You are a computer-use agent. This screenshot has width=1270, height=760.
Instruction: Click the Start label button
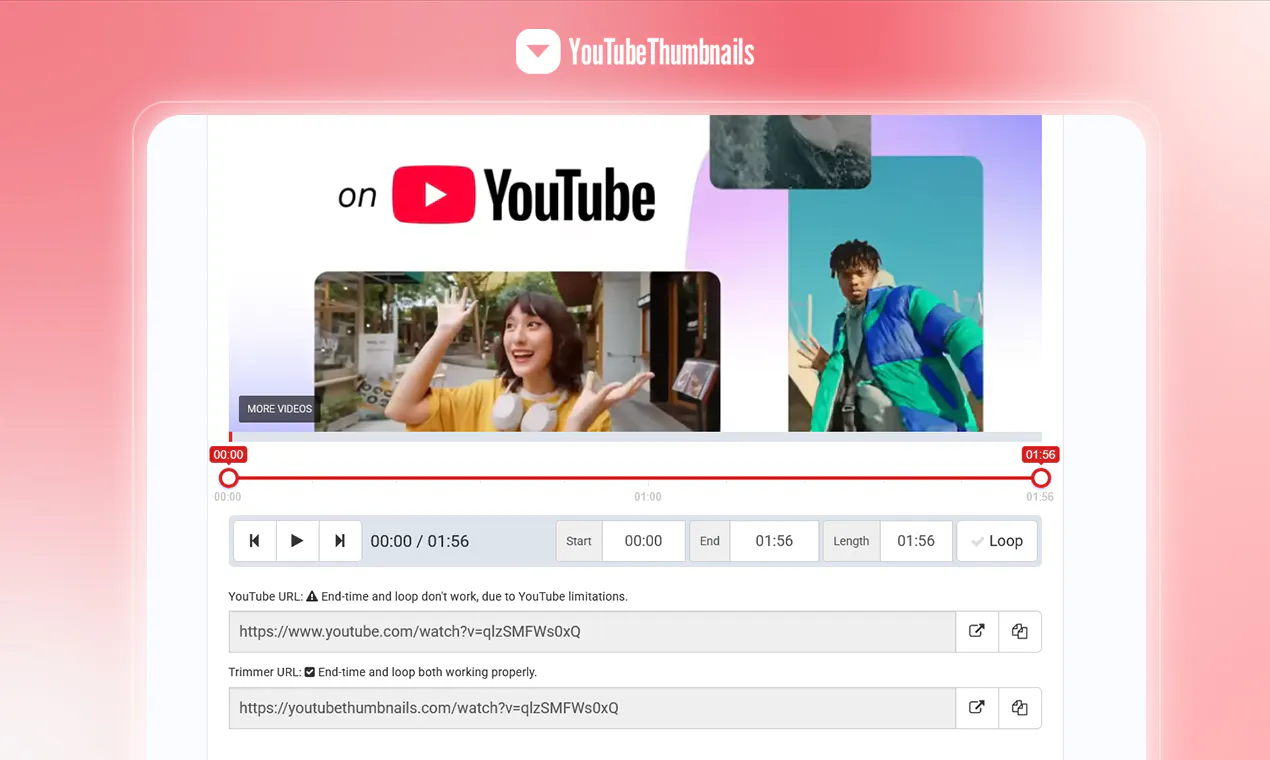pos(579,541)
